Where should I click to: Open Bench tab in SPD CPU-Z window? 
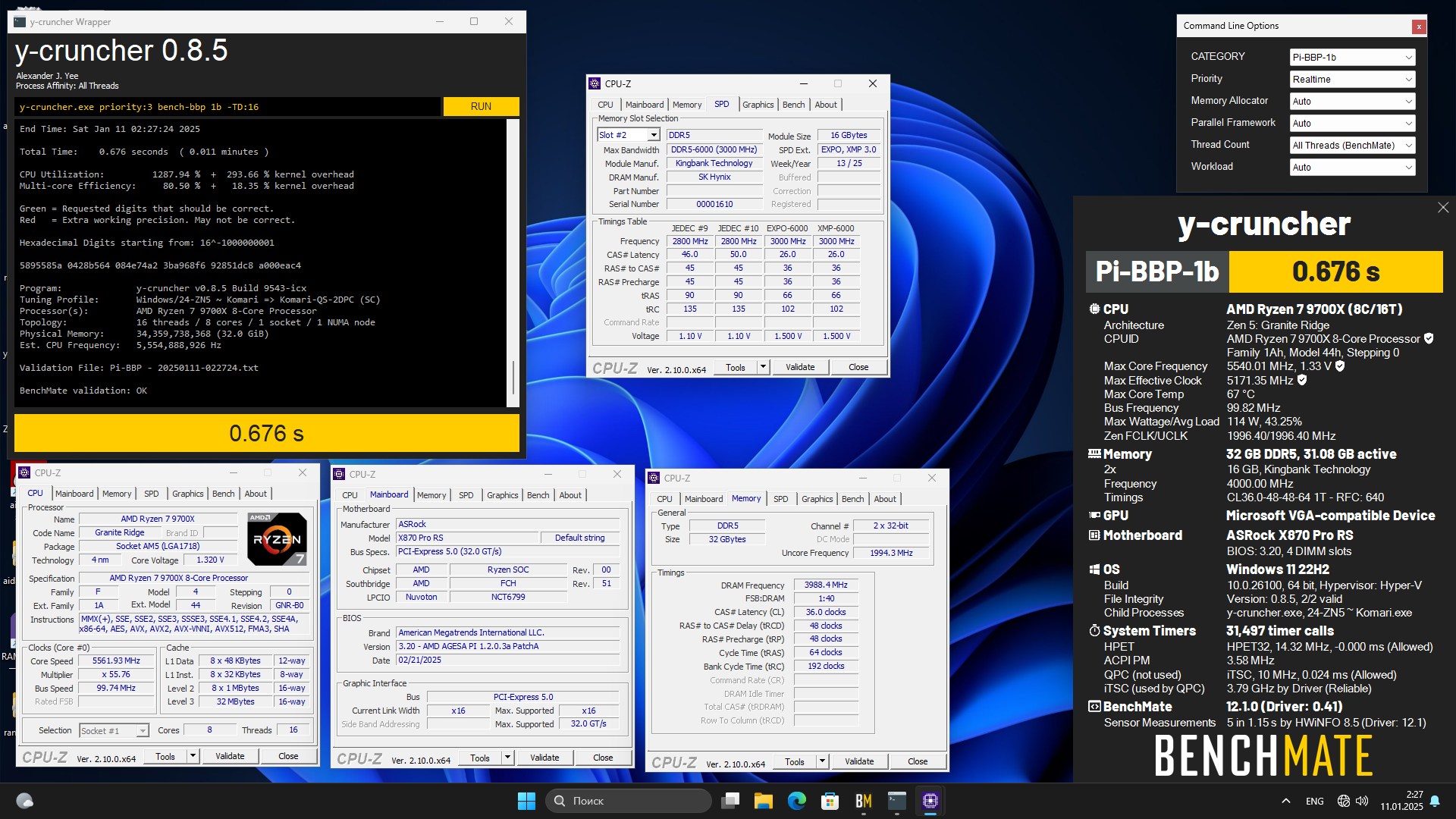(x=793, y=105)
